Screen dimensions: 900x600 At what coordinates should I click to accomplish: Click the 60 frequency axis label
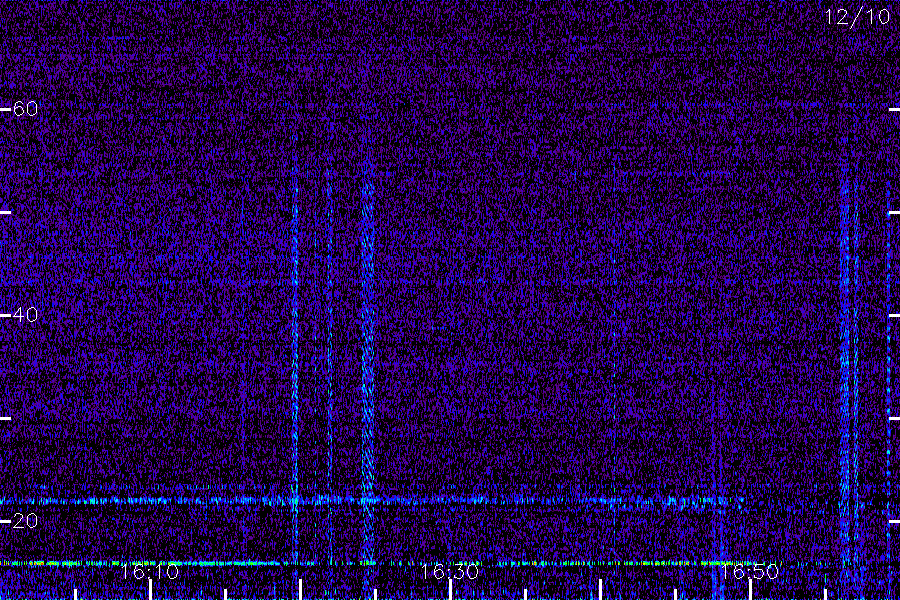[25, 109]
